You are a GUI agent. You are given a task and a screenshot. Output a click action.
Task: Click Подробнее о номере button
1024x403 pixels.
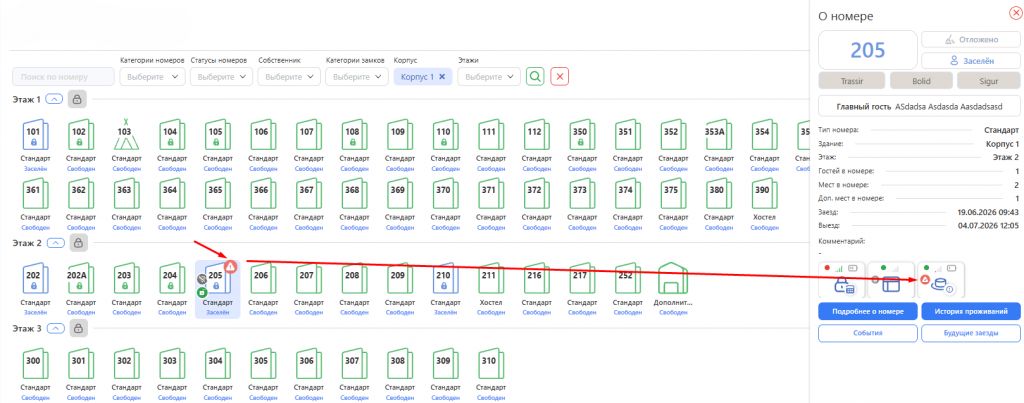[x=867, y=312]
